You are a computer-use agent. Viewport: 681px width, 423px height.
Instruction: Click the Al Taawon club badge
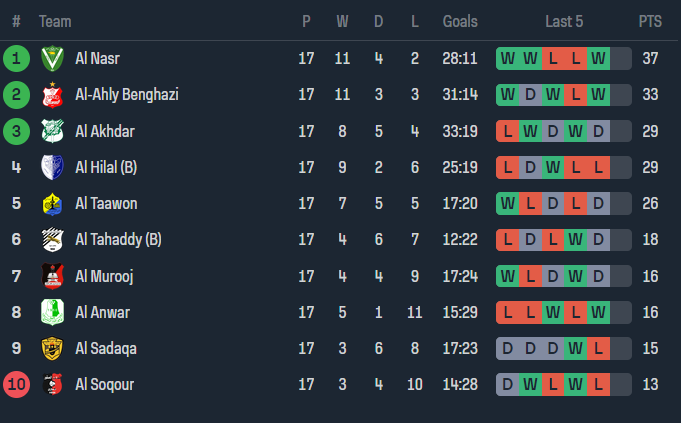click(52, 204)
